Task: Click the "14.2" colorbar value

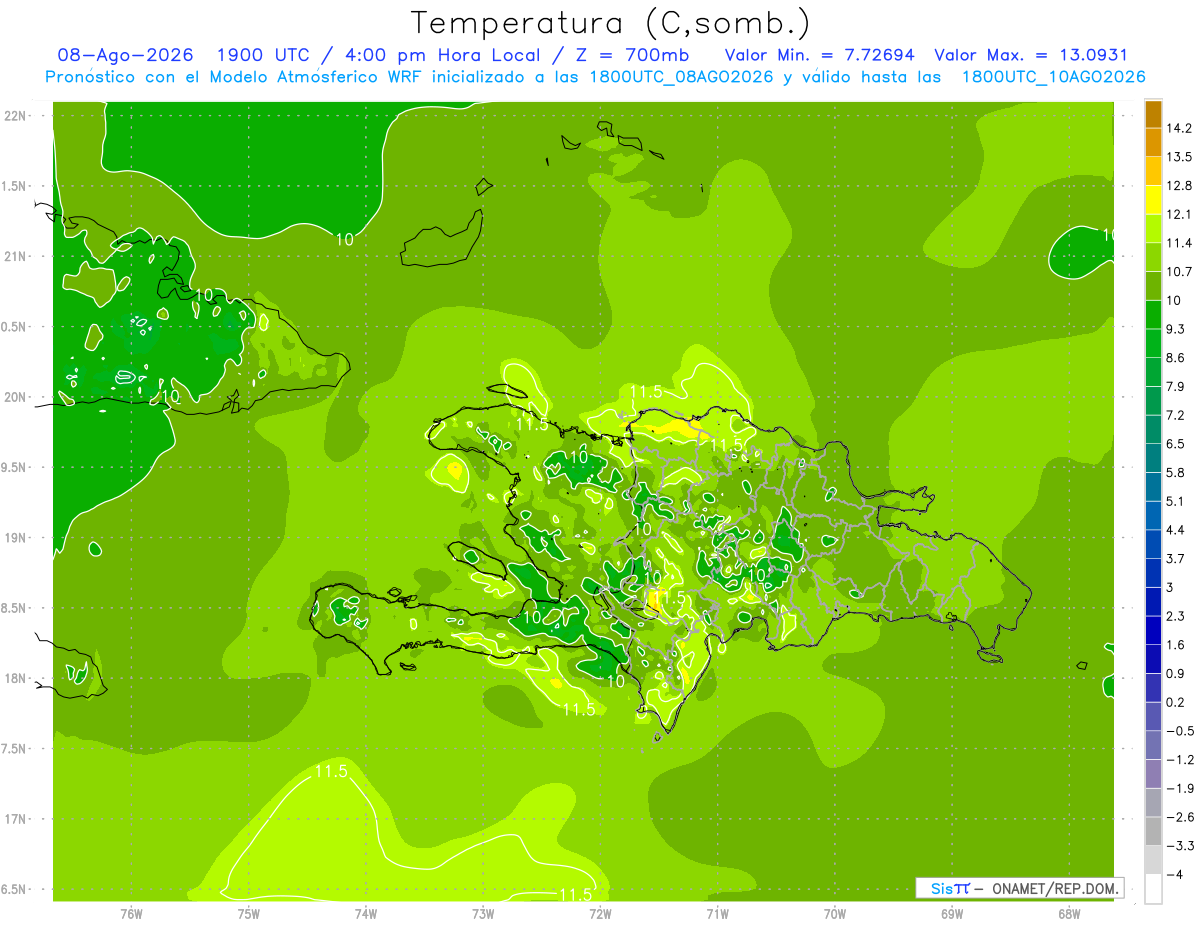Action: tap(1178, 128)
